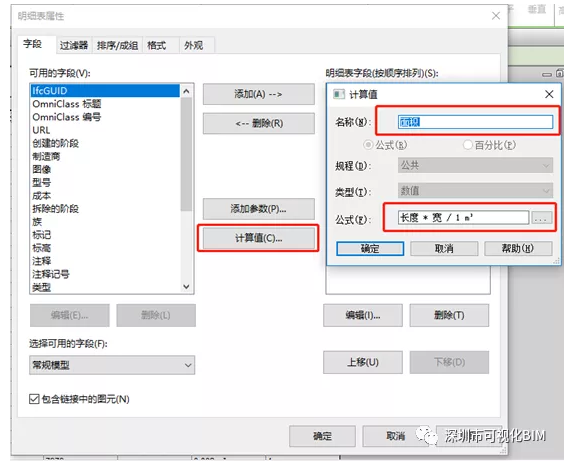This screenshot has width=572, height=468.
Task: Click the available fields list scroll-up arrow
Action: 186,91
